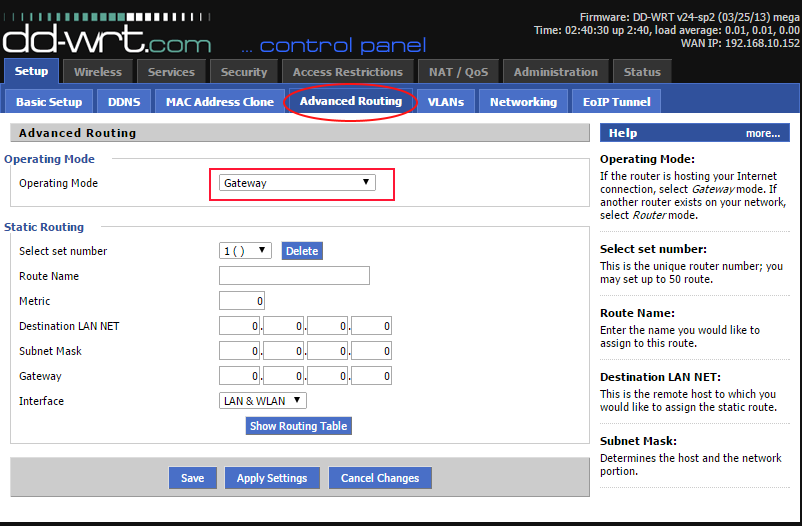Screen dimensions: 802x526
Task: Open the Help more... link
Action: click(762, 133)
